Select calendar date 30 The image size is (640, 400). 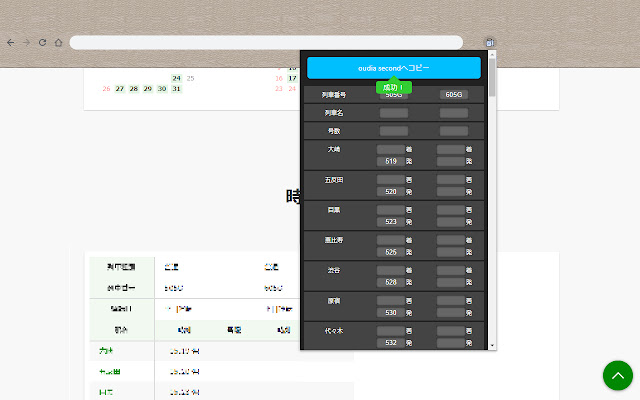[x=162, y=89]
